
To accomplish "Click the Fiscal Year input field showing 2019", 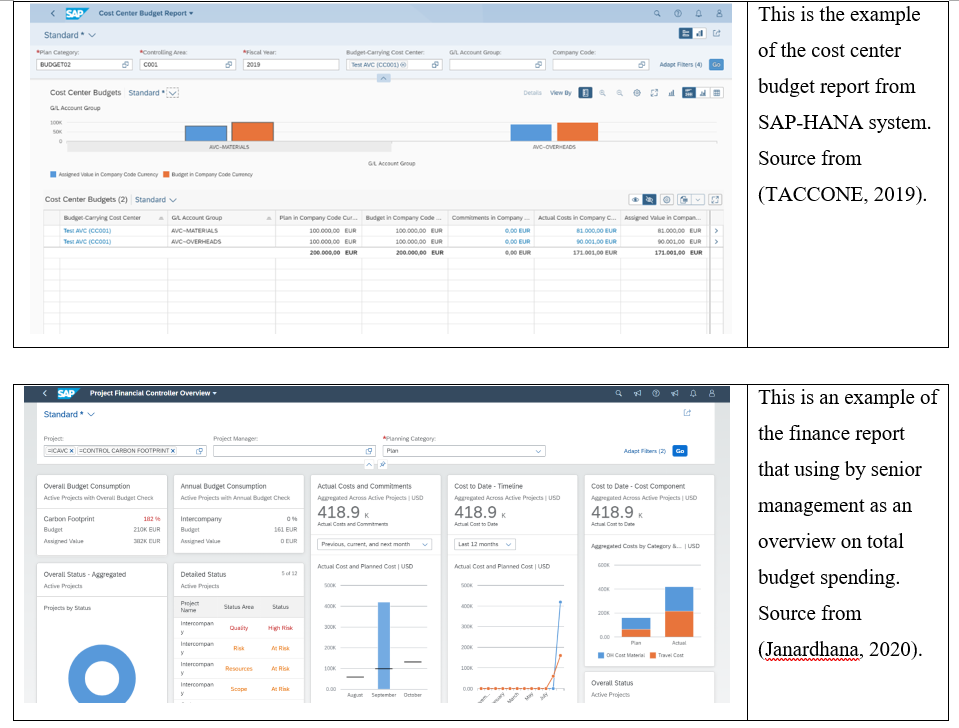I will pos(291,64).
